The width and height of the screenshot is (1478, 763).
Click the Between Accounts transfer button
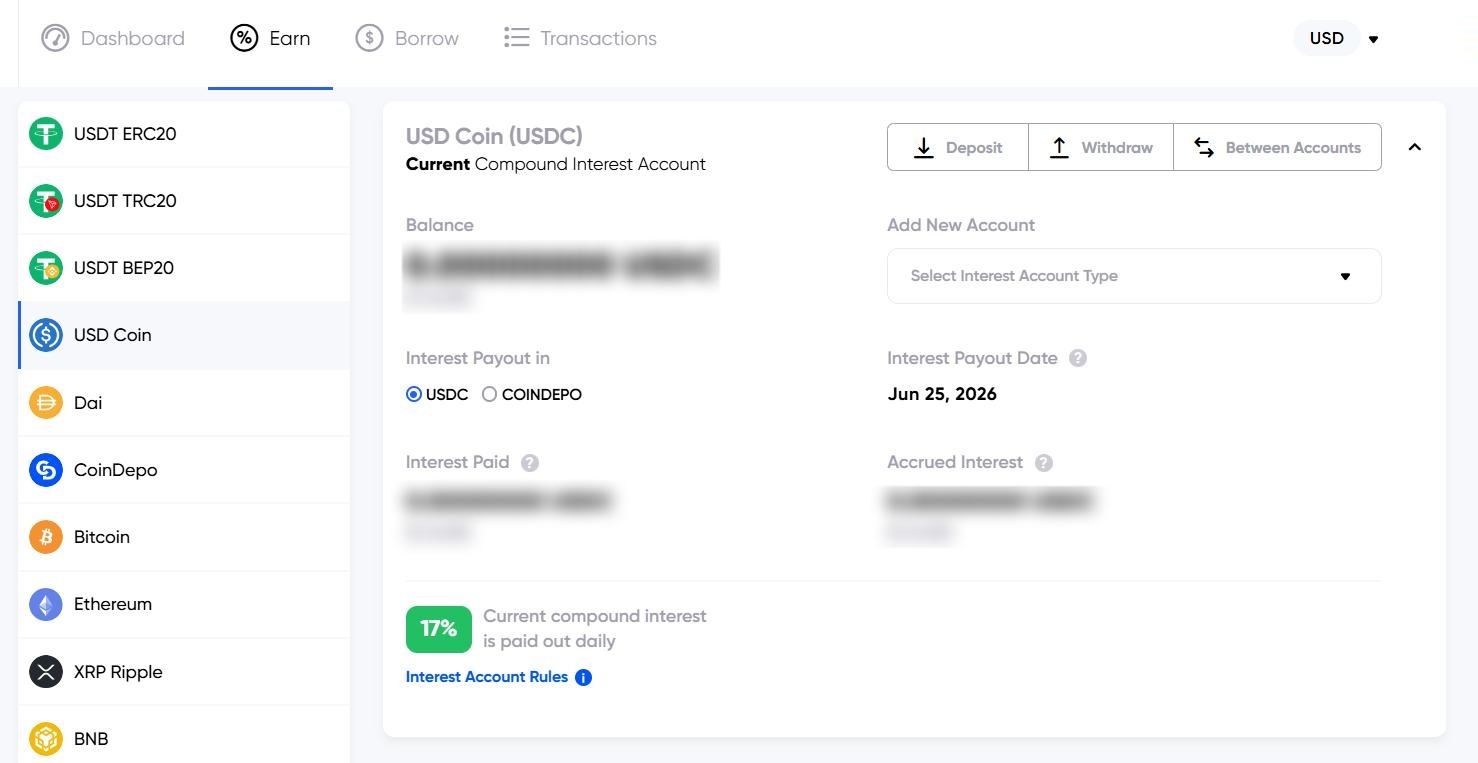1277,147
